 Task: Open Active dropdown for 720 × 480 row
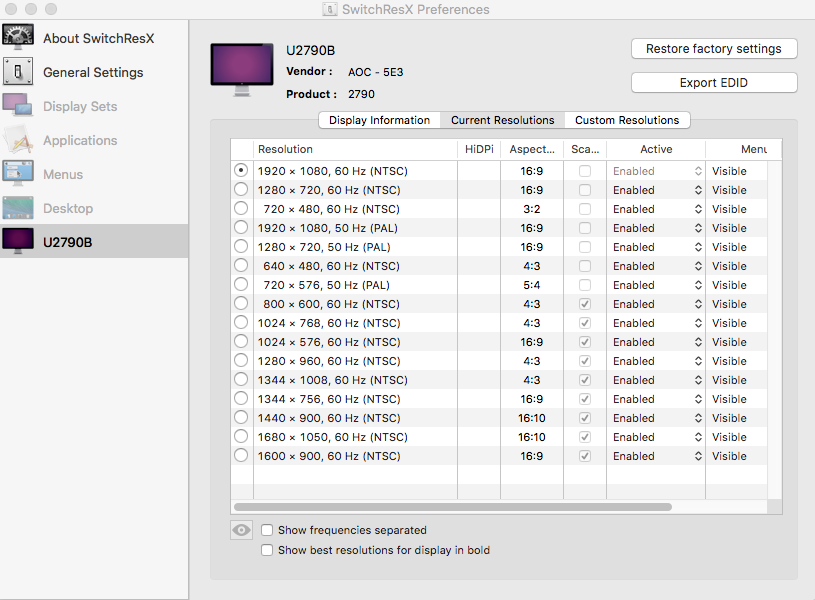tap(656, 209)
